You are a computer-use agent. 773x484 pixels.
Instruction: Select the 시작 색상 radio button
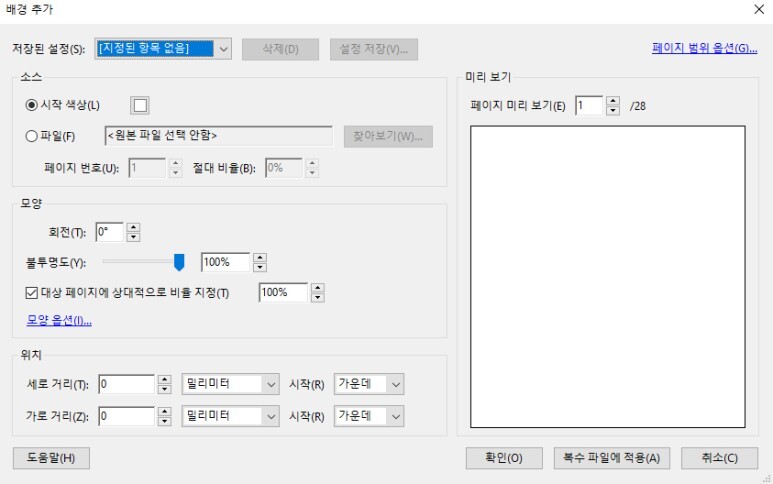[32, 105]
